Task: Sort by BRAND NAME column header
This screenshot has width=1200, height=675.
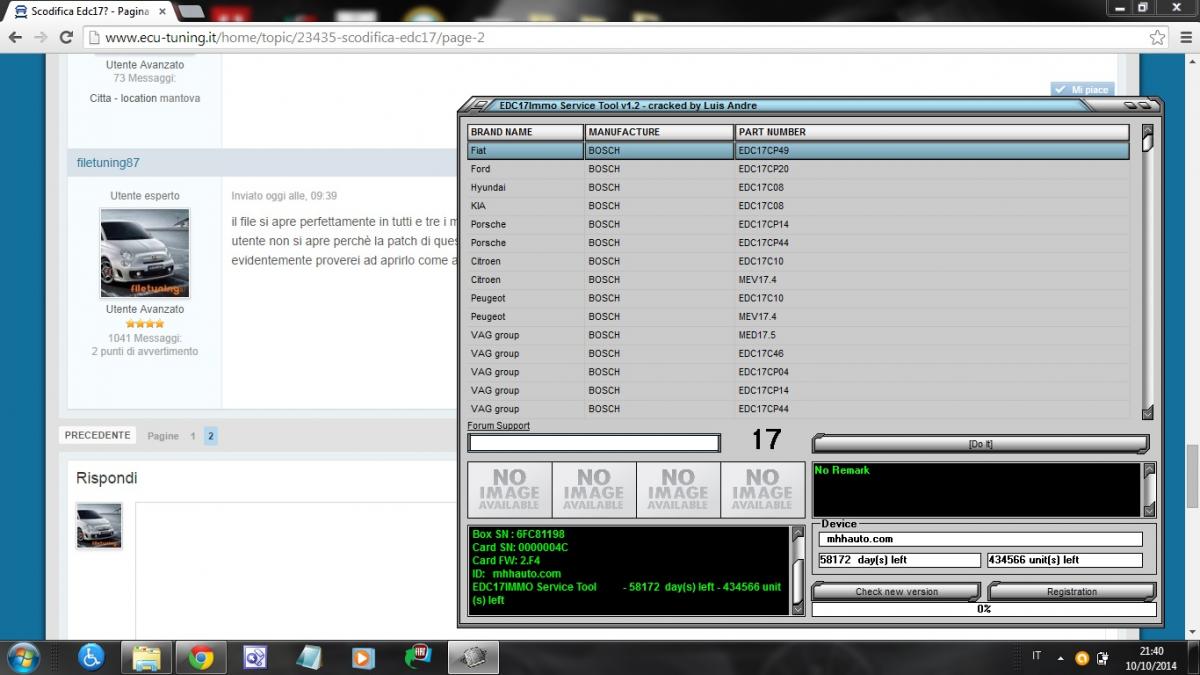Action: 526,132
